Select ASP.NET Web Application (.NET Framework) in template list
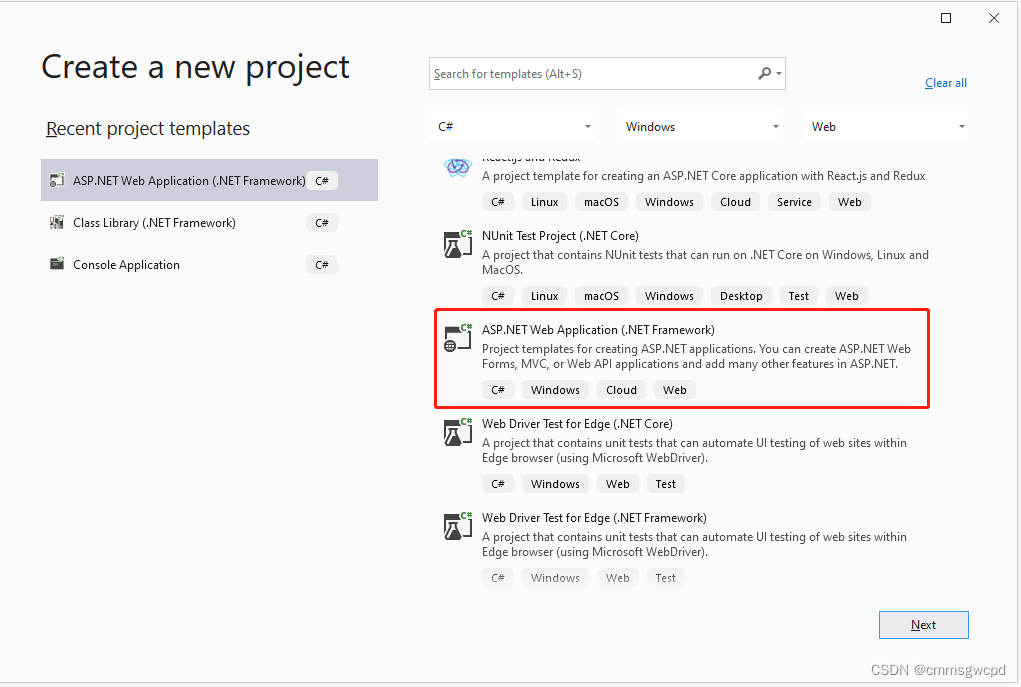Viewport: 1021px width, 687px height. [x=682, y=359]
